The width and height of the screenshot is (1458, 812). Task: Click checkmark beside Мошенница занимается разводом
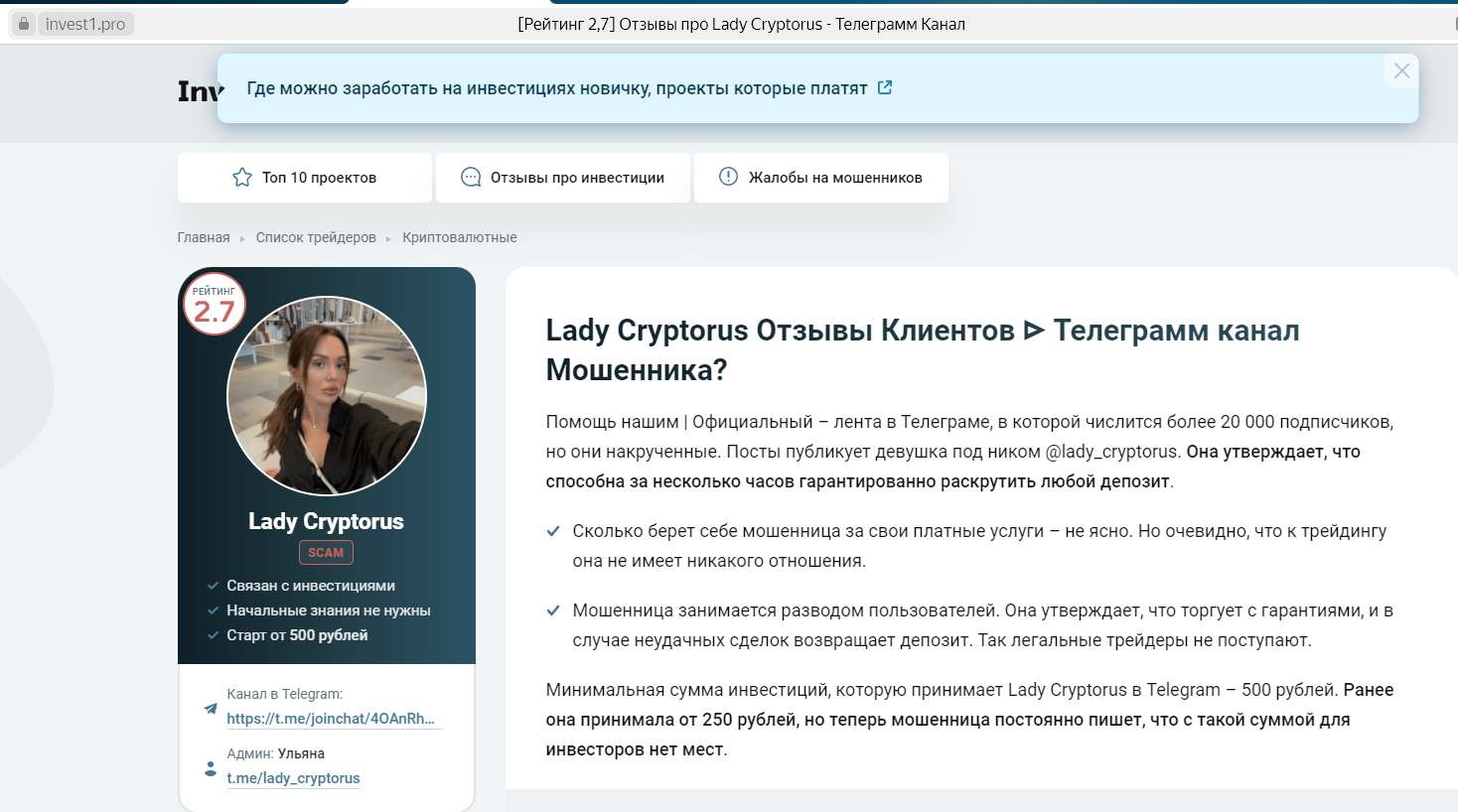pyautogui.click(x=553, y=610)
